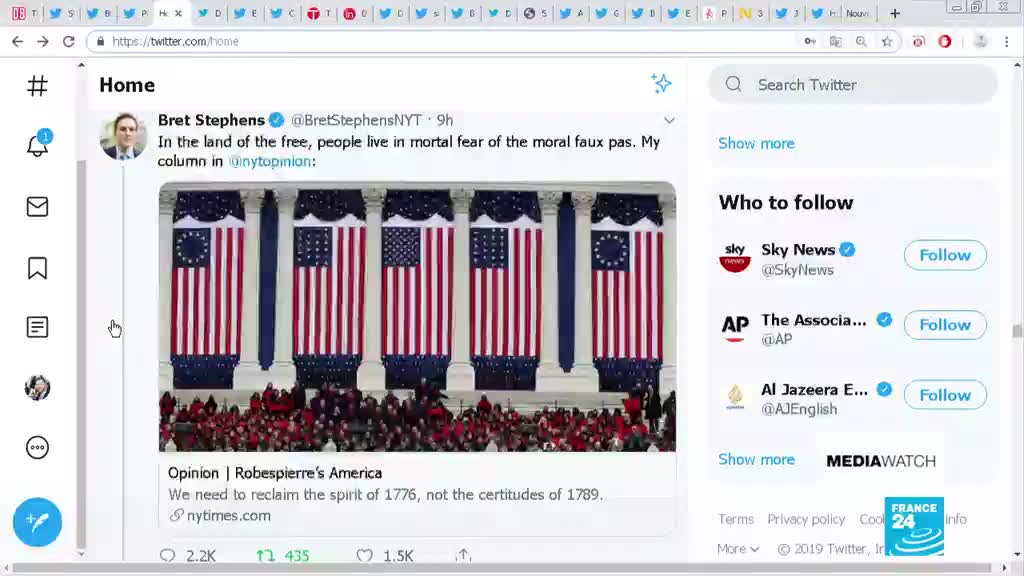
Task: Click the Search Twitter field
Action: pos(853,85)
